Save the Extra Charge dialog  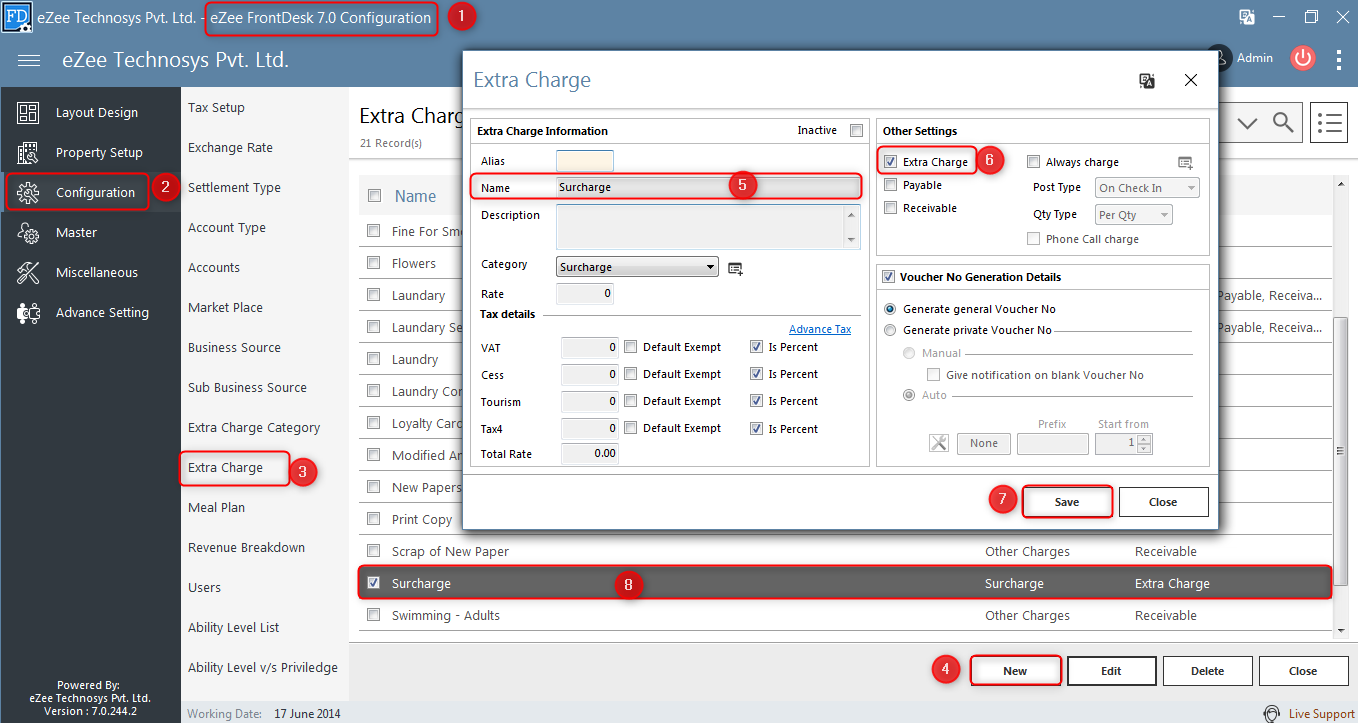(1067, 502)
